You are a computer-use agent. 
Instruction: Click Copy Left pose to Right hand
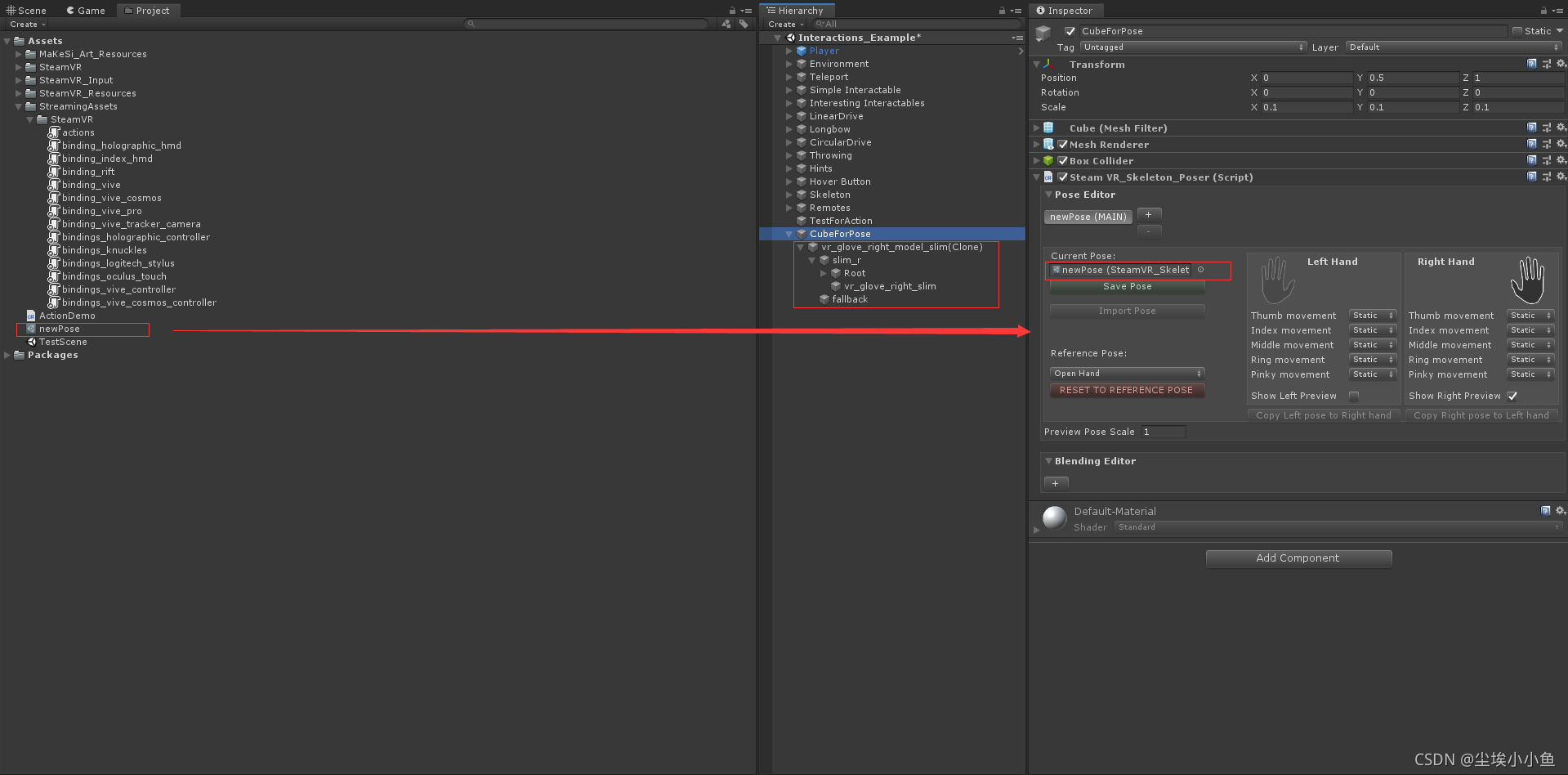point(1324,415)
